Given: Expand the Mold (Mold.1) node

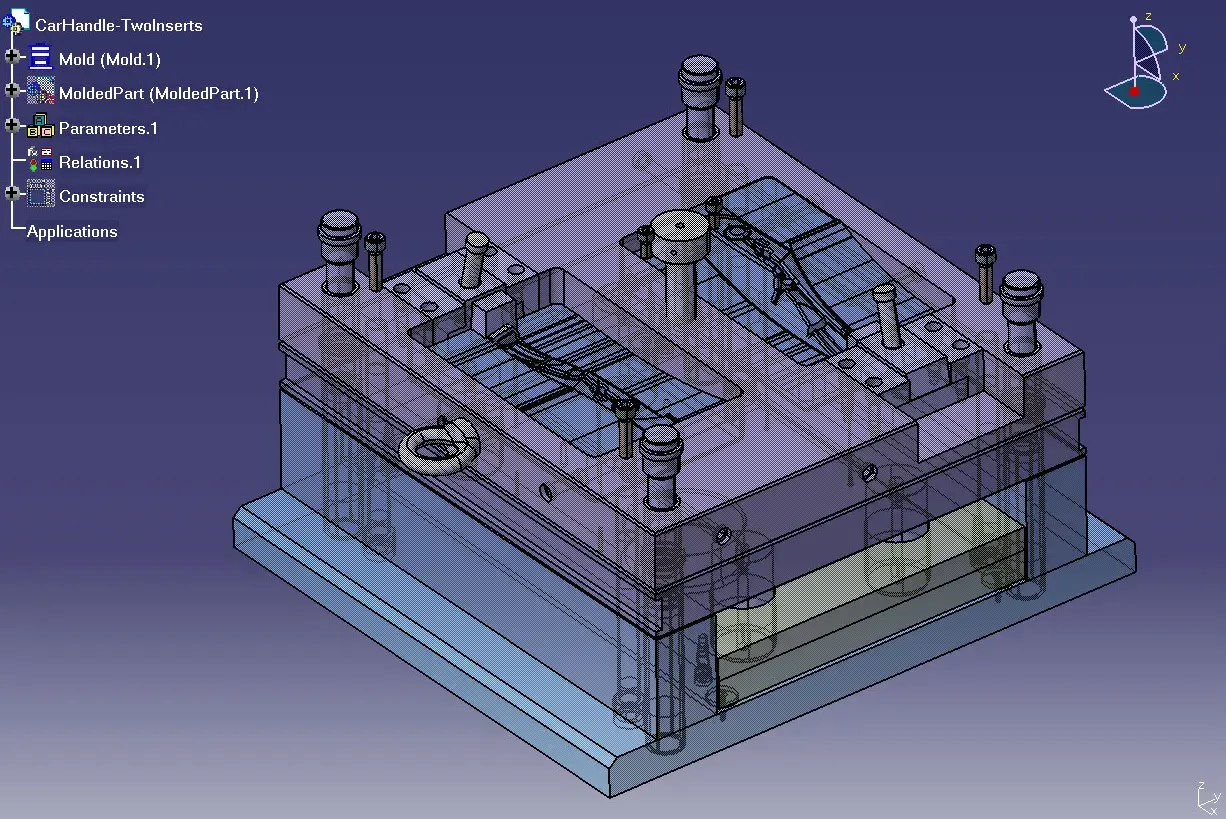Looking at the screenshot, I should pos(12,57).
